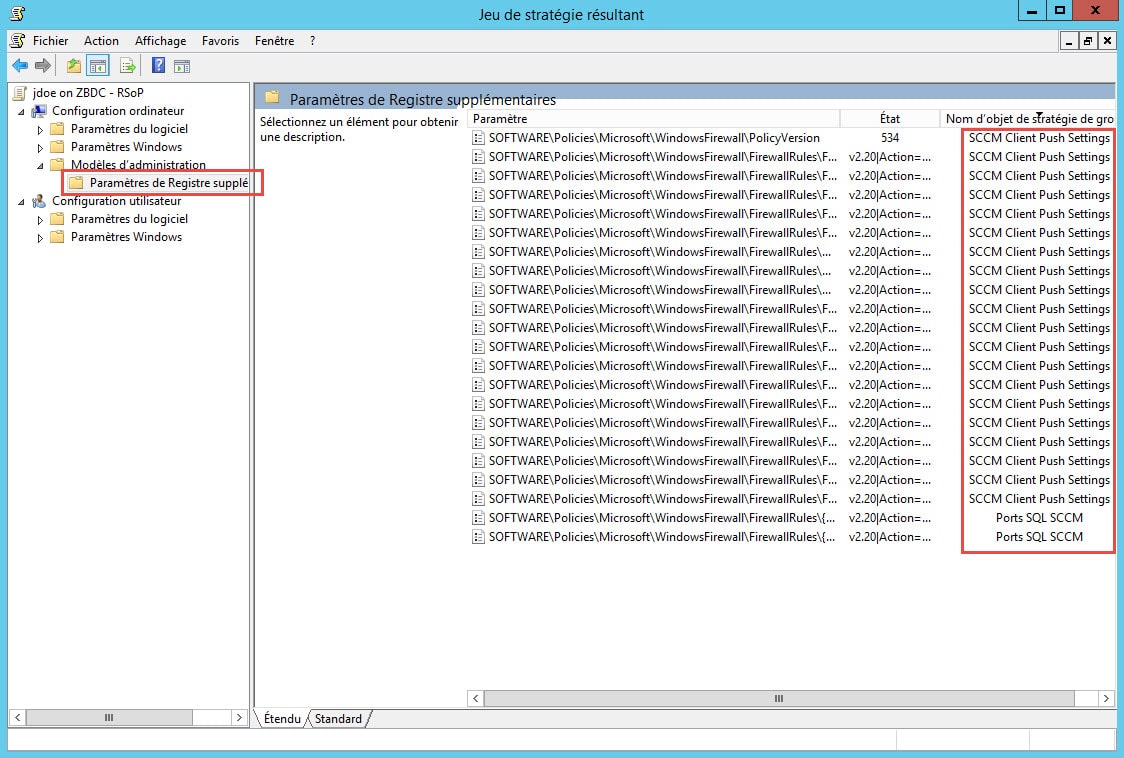
Task: Close the inner console child window
Action: 1107,41
